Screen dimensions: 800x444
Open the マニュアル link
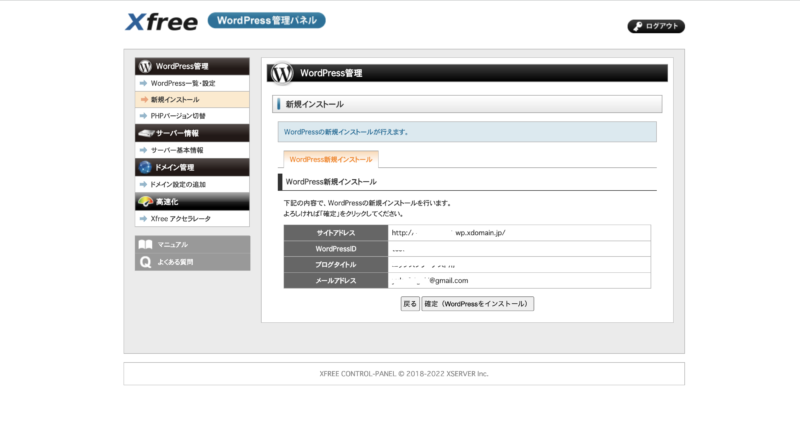pos(192,244)
